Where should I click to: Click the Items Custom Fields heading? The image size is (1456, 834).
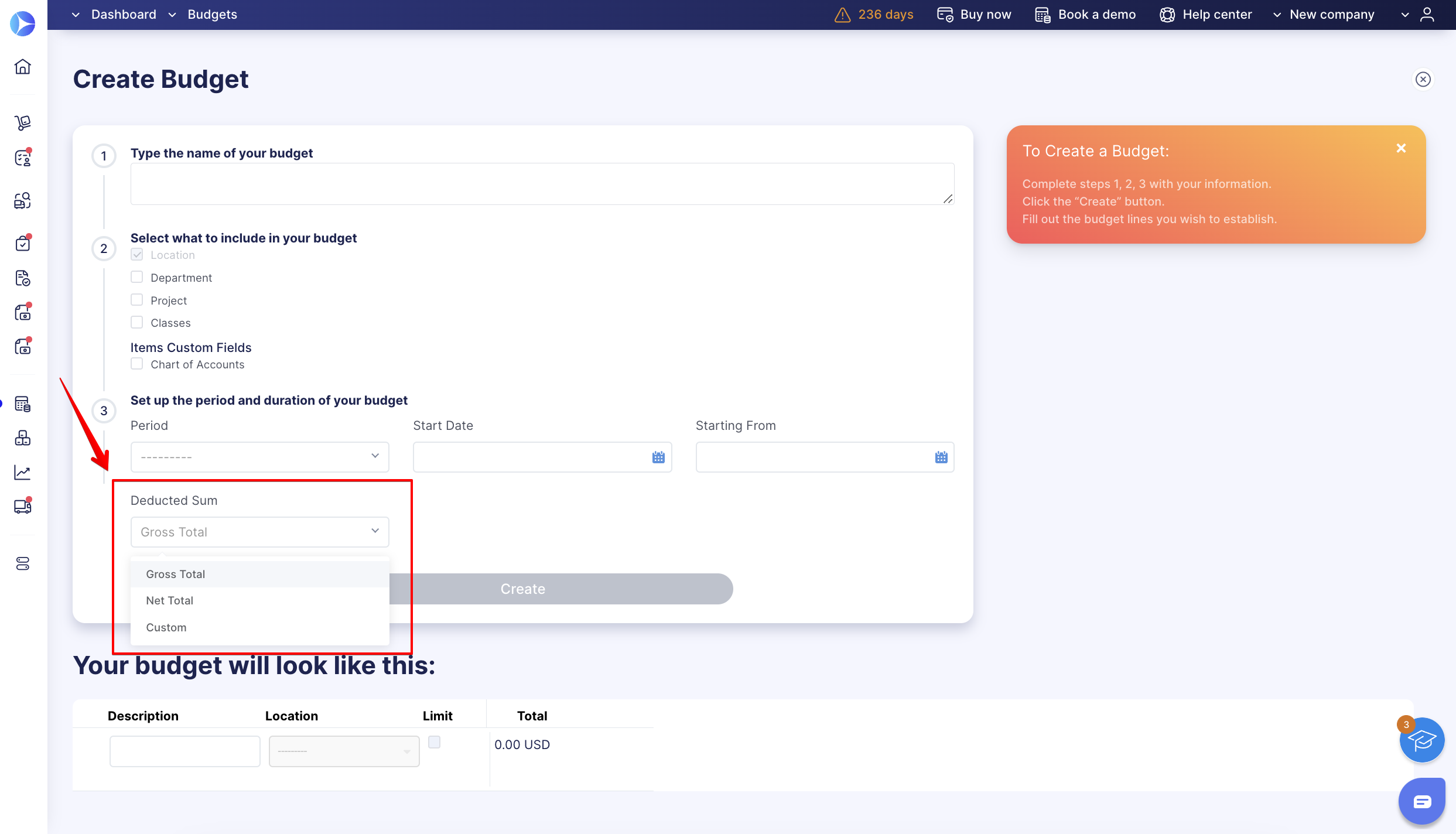coord(191,347)
